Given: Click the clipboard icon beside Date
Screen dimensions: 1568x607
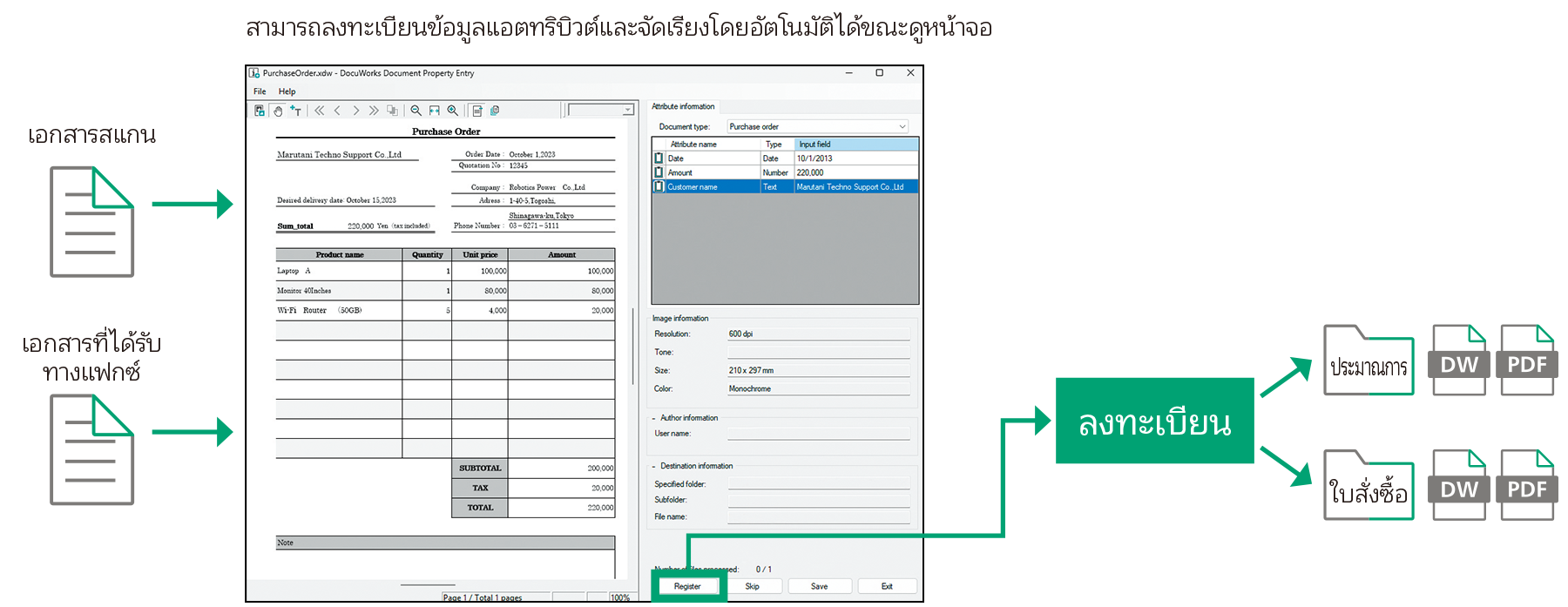Looking at the screenshot, I should tap(659, 158).
